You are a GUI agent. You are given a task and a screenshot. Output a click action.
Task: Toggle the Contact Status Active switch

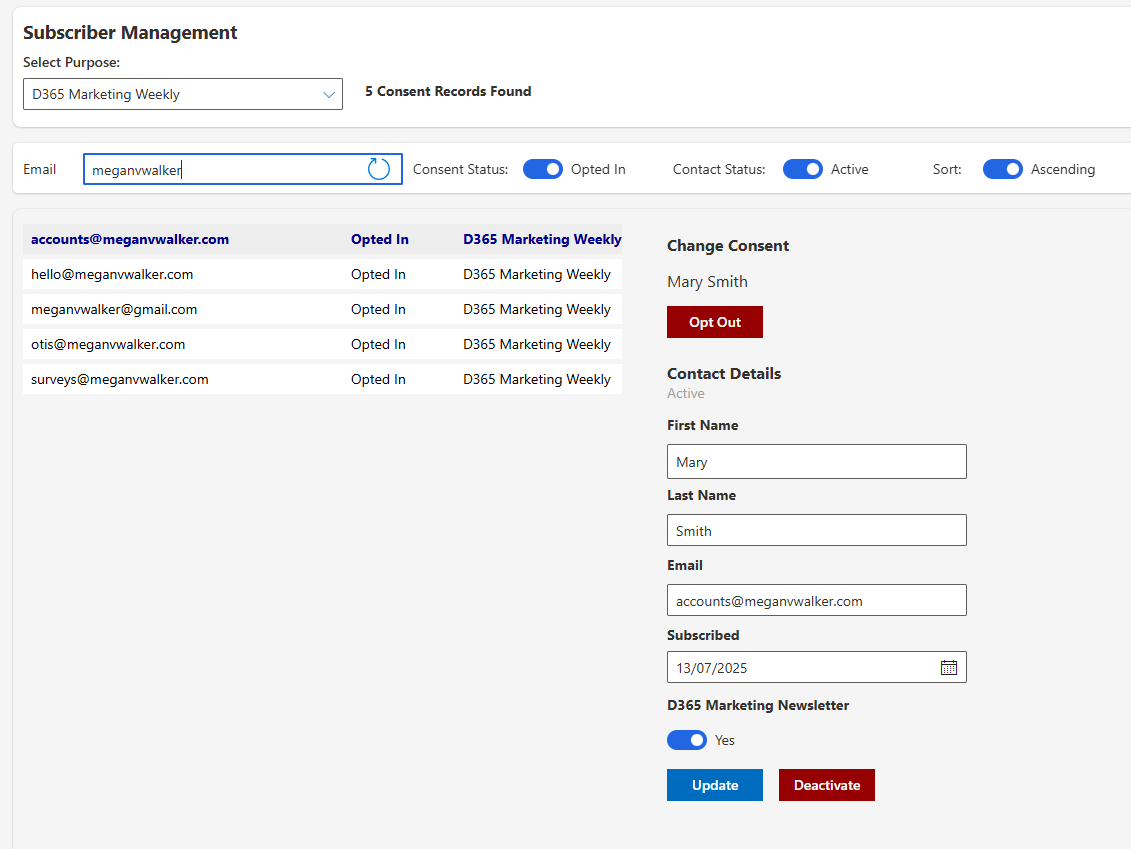[802, 169]
